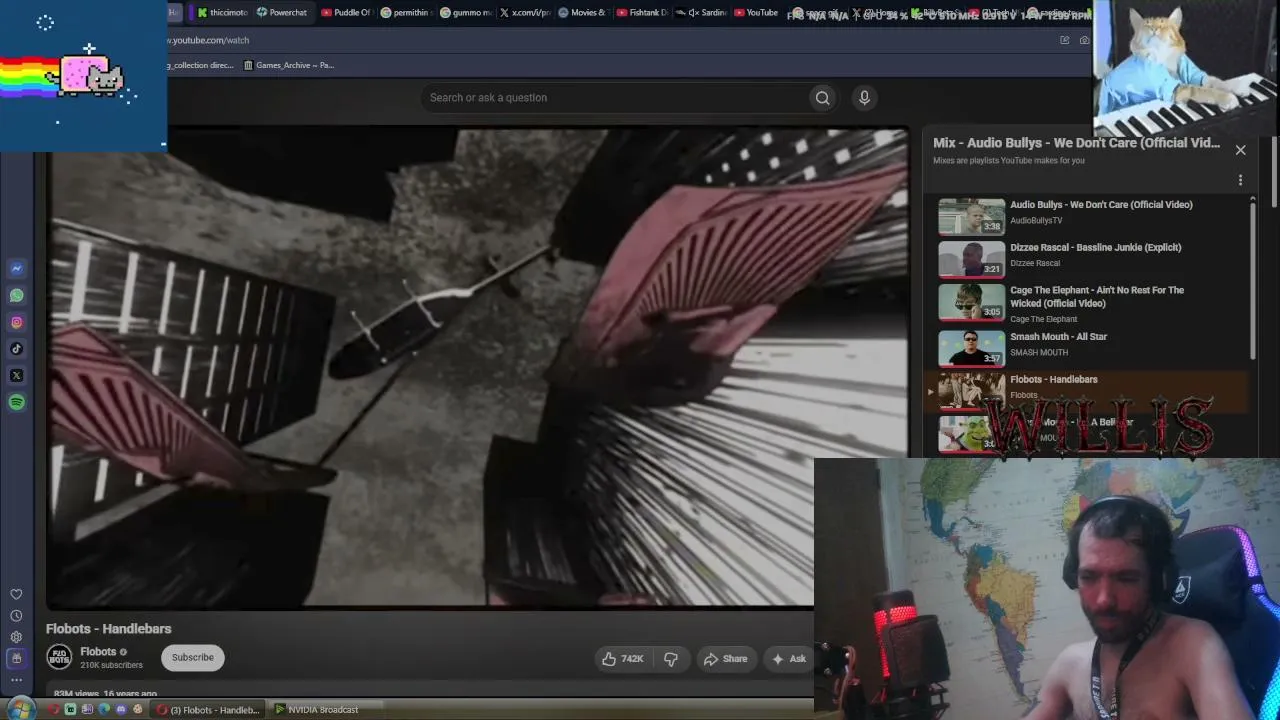Dislike the Flobots Handlebars video

[671, 659]
